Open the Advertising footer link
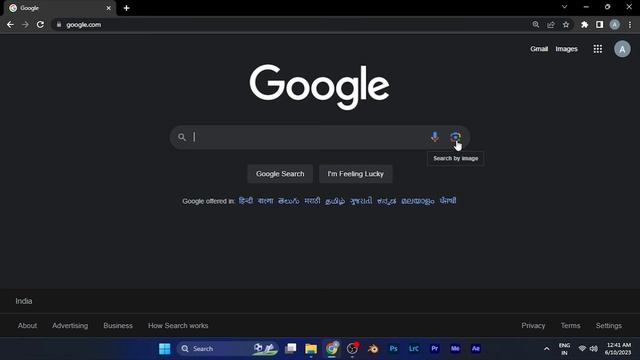Image resolution: width=640 pixels, height=360 pixels. click(x=70, y=326)
